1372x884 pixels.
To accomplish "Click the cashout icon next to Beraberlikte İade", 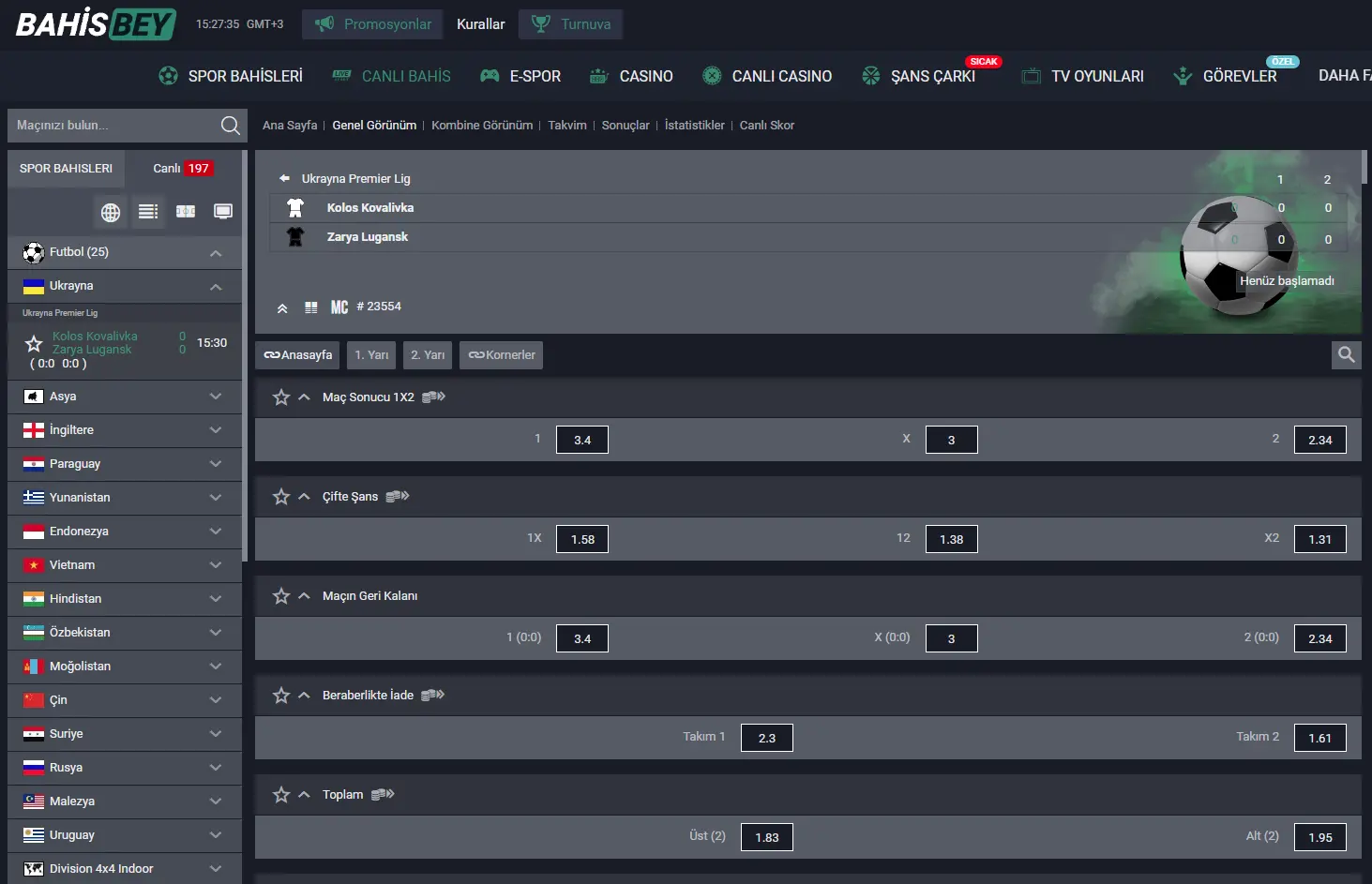I will [432, 695].
